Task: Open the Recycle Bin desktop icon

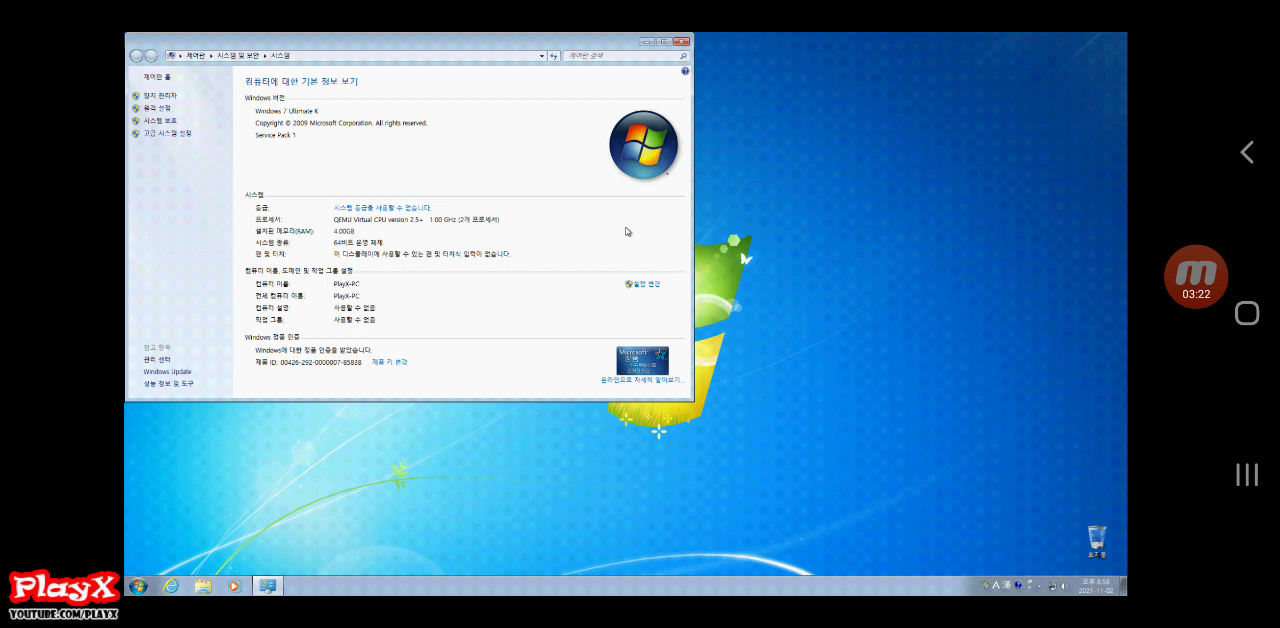Action: click(1097, 541)
